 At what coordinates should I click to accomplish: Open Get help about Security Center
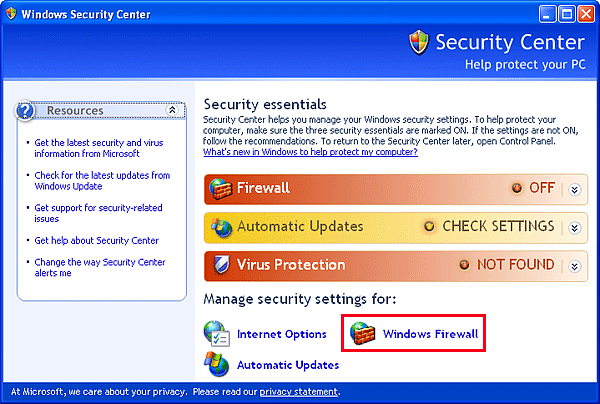click(x=96, y=240)
